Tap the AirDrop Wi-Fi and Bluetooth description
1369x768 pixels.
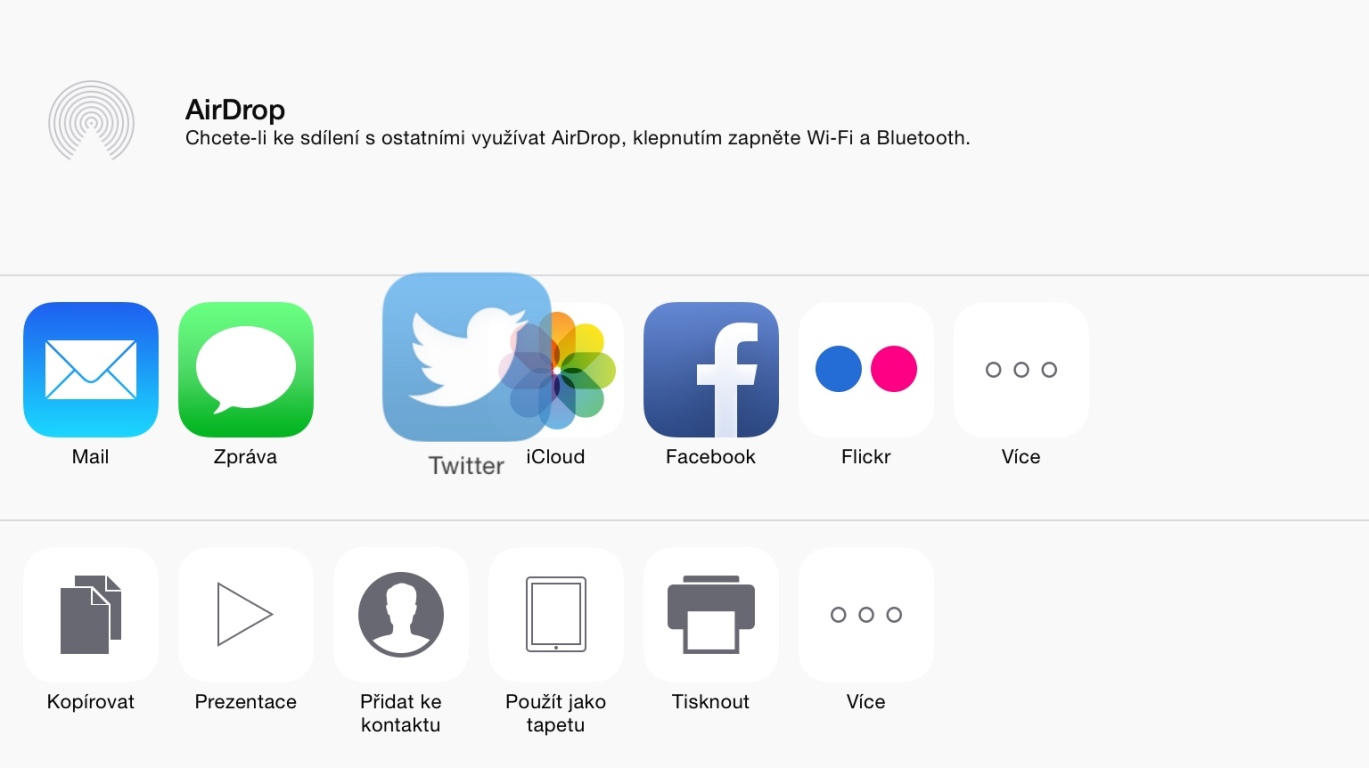pyautogui.click(x=578, y=138)
